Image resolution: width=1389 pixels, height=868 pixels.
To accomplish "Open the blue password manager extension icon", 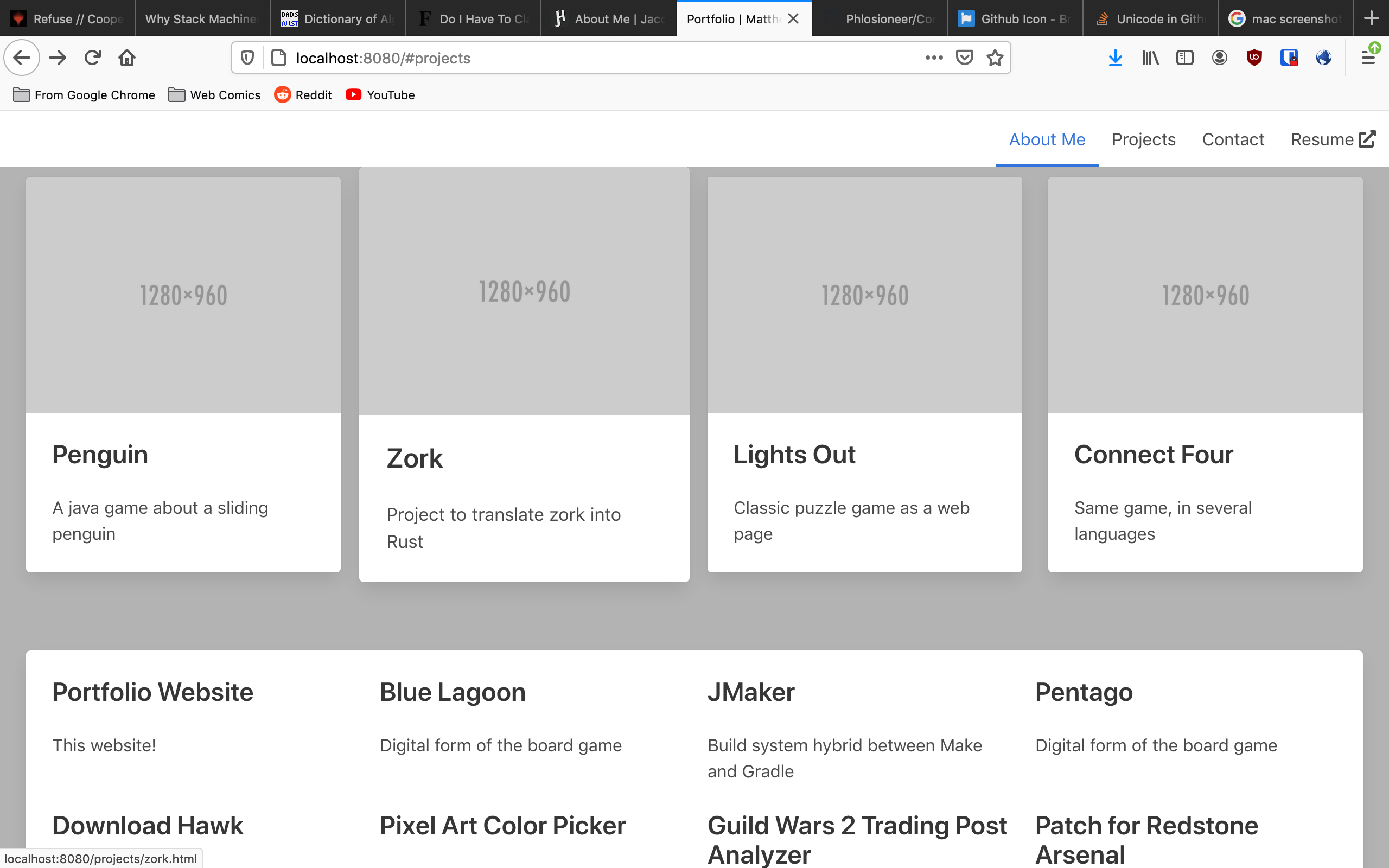I will tap(1289, 58).
